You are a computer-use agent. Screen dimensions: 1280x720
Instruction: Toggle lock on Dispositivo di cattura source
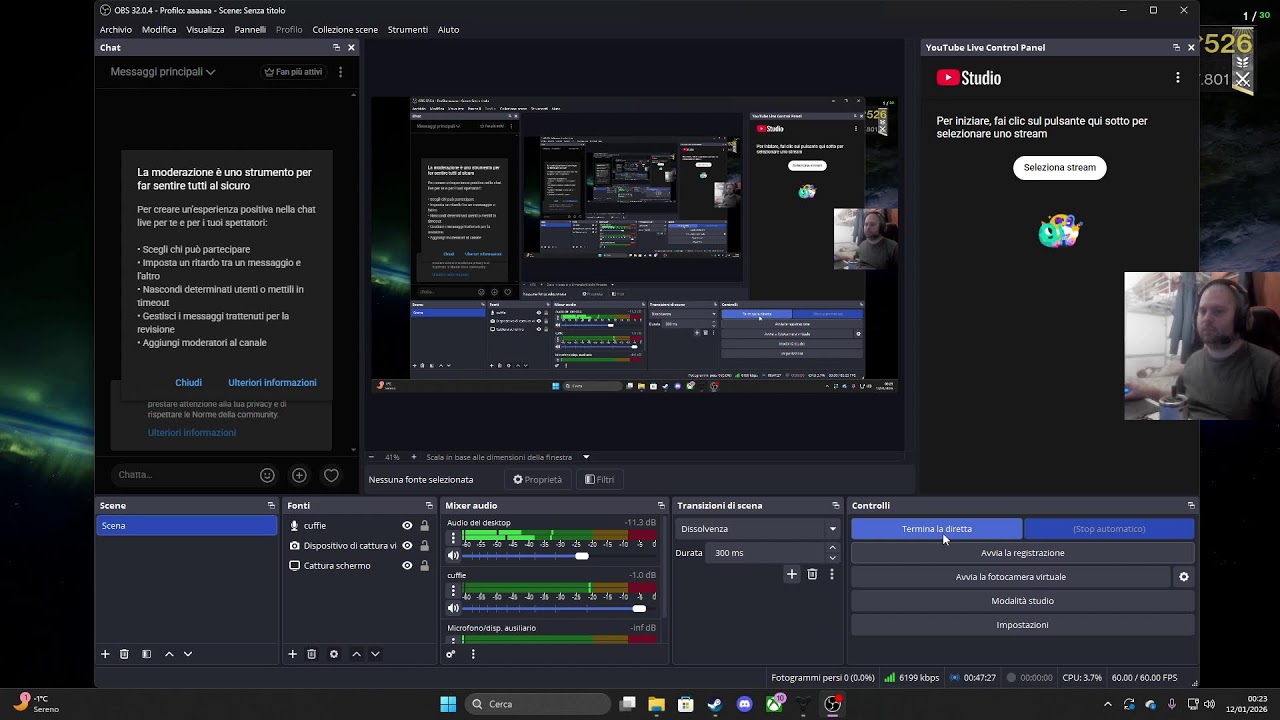click(424, 546)
